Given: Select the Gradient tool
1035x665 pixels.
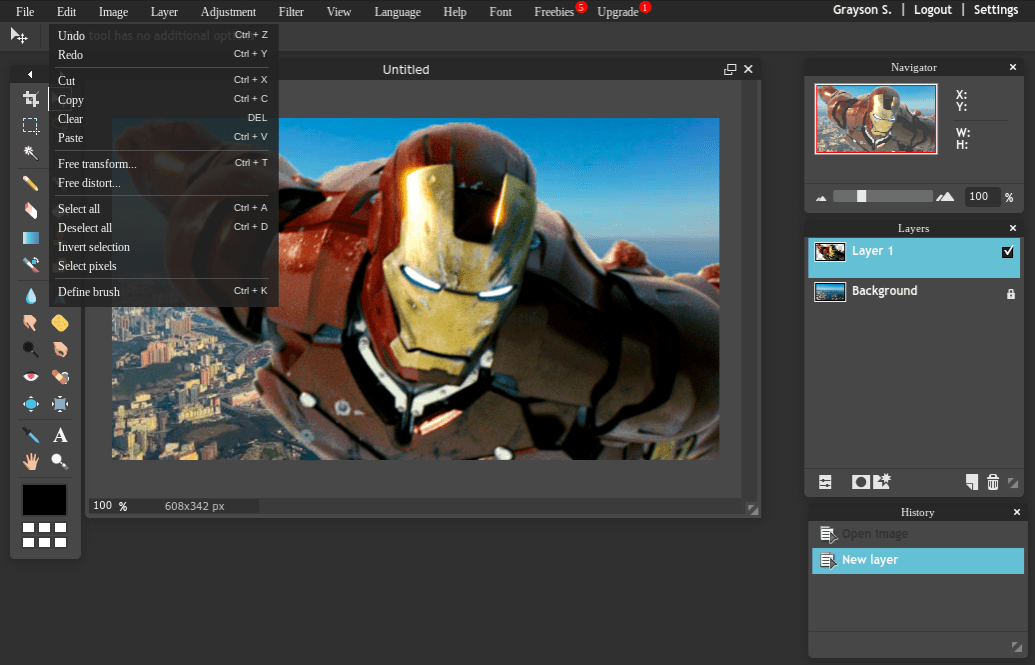Looking at the screenshot, I should [30, 238].
